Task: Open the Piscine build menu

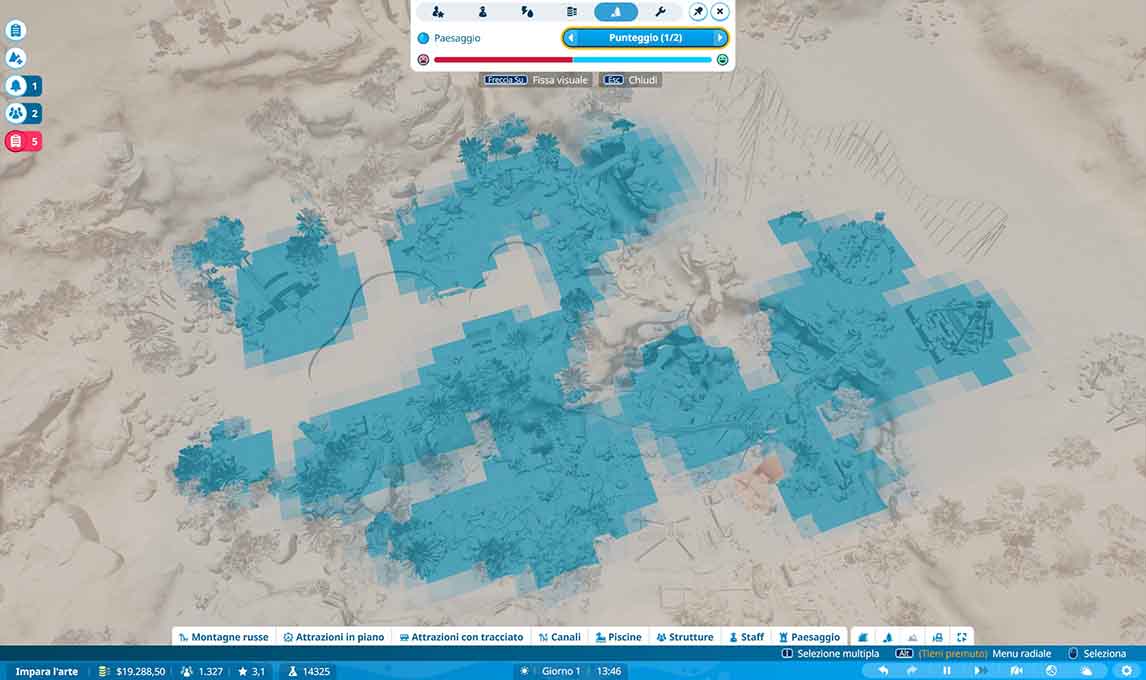Action: (x=618, y=637)
